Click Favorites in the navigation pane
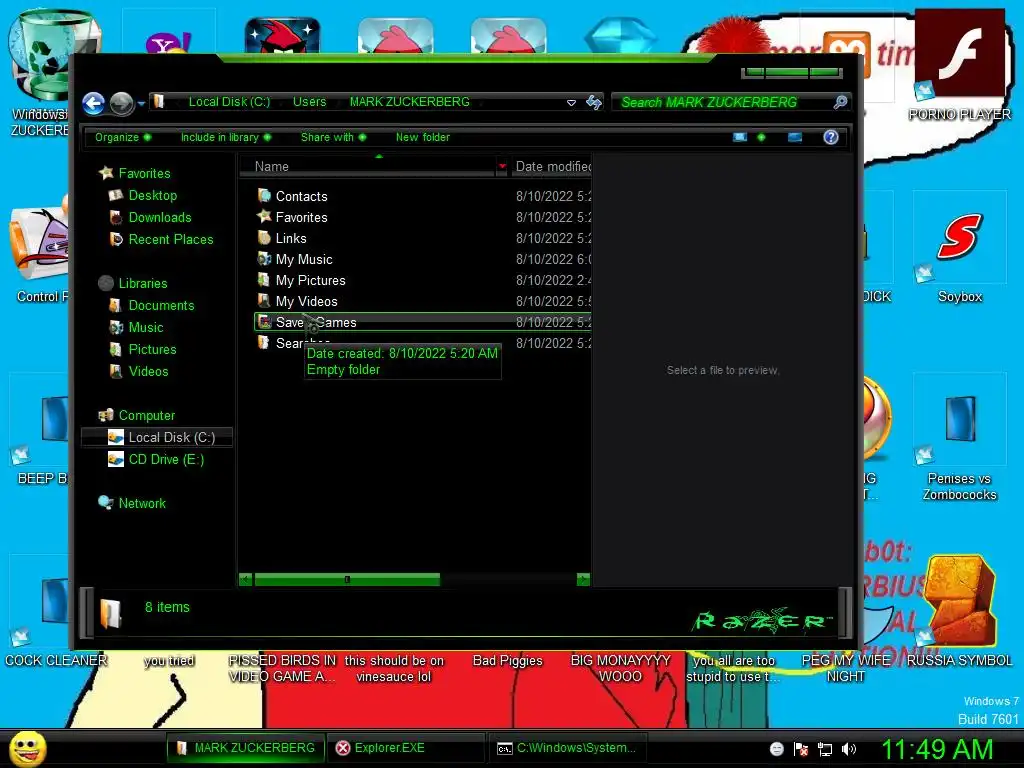Viewport: 1024px width, 768px height. (x=144, y=173)
